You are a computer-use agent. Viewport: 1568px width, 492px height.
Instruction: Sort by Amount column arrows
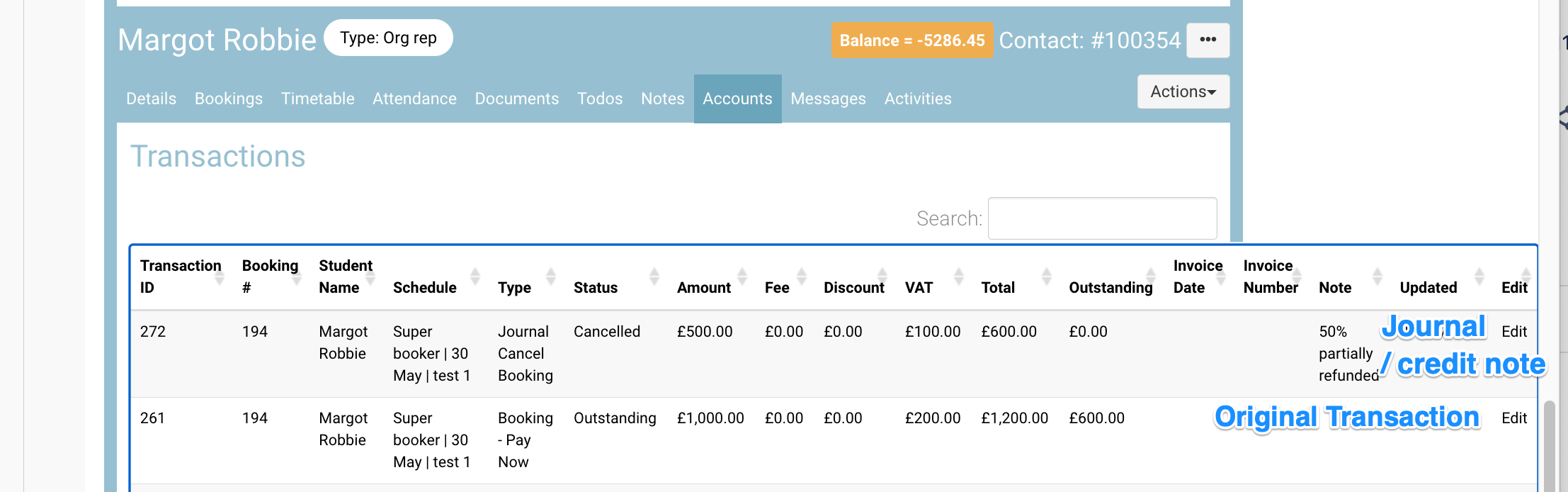coord(742,276)
